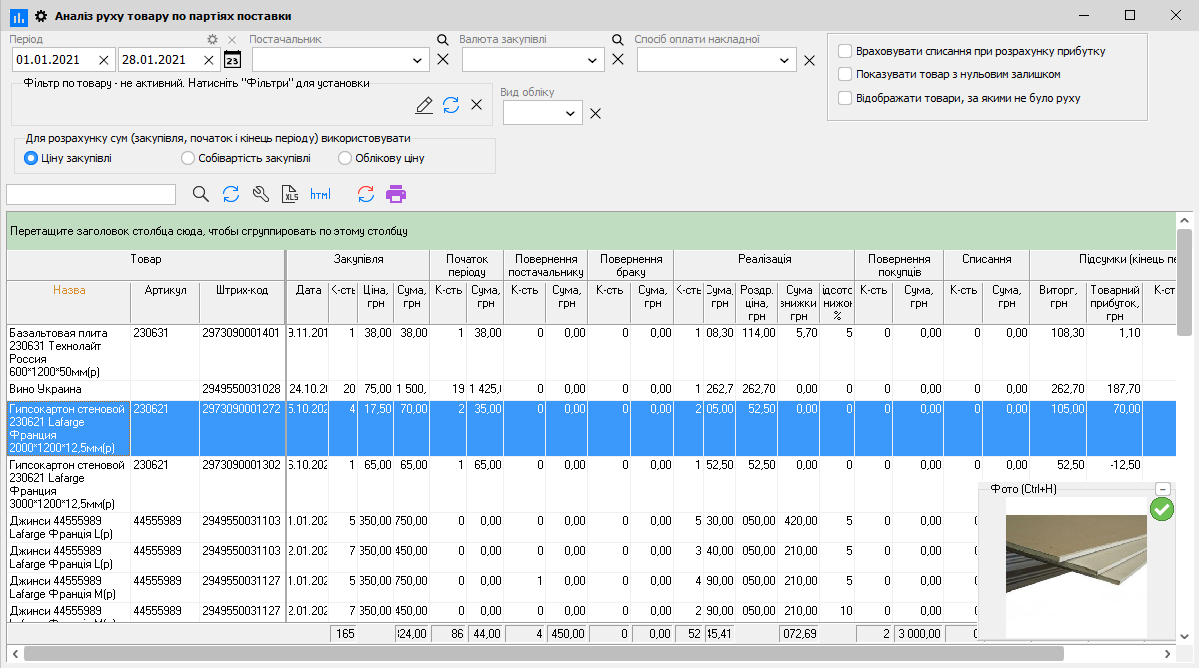Expand the Постачальник dropdown
This screenshot has width=1199, height=668.
coord(418,61)
